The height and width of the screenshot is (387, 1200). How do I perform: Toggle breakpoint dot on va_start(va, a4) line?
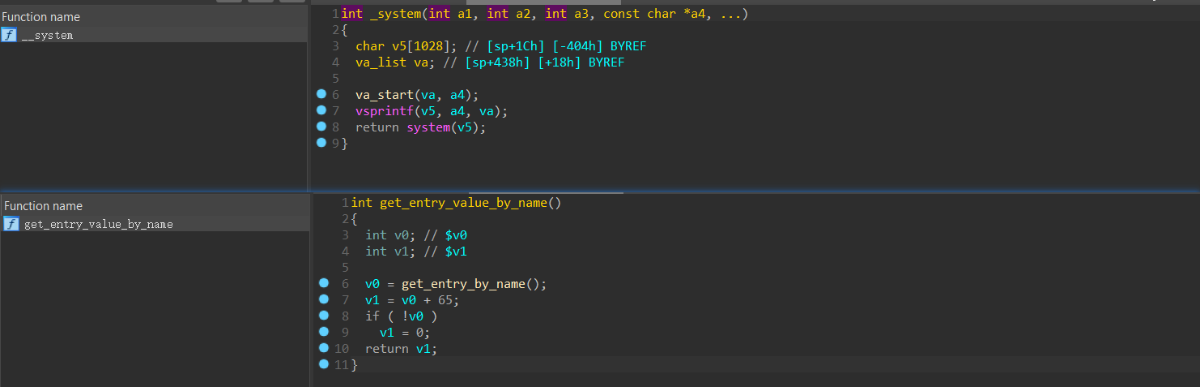point(322,95)
